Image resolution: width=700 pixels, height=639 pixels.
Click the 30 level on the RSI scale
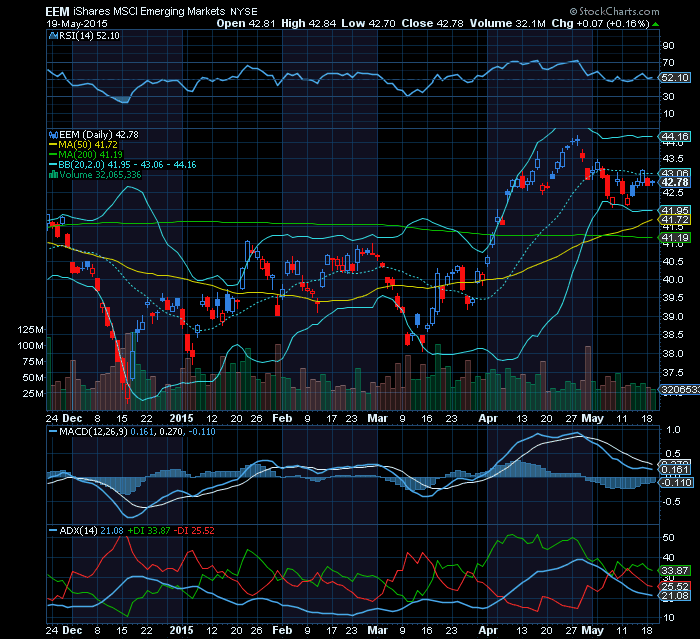(668, 96)
